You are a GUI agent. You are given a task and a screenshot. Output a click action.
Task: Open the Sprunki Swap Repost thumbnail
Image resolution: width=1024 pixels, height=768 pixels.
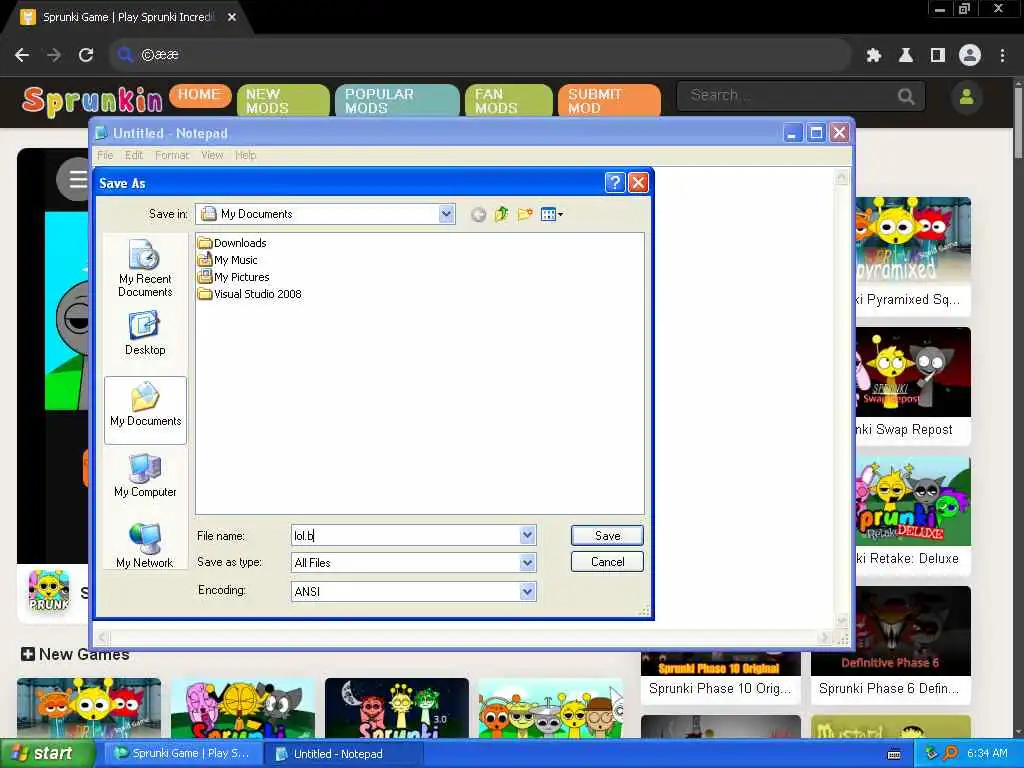coord(912,372)
